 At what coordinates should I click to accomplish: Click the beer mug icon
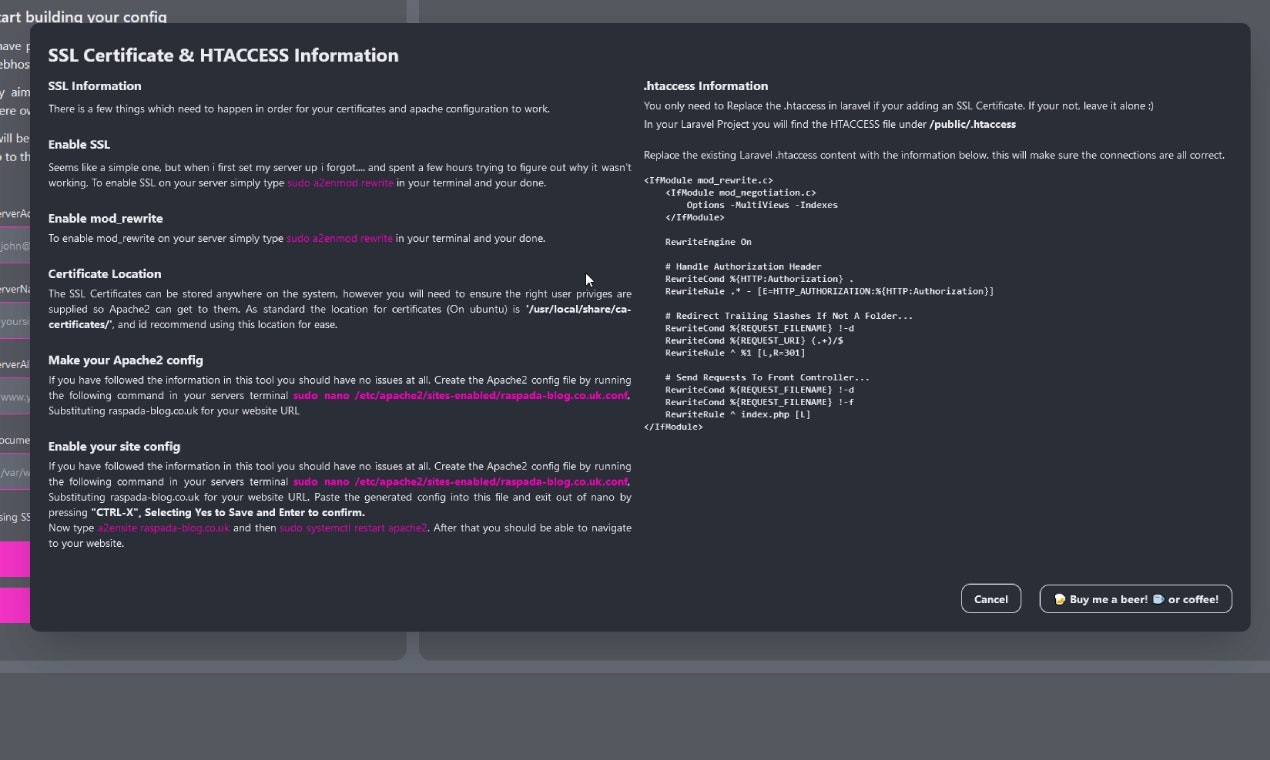(x=1059, y=599)
